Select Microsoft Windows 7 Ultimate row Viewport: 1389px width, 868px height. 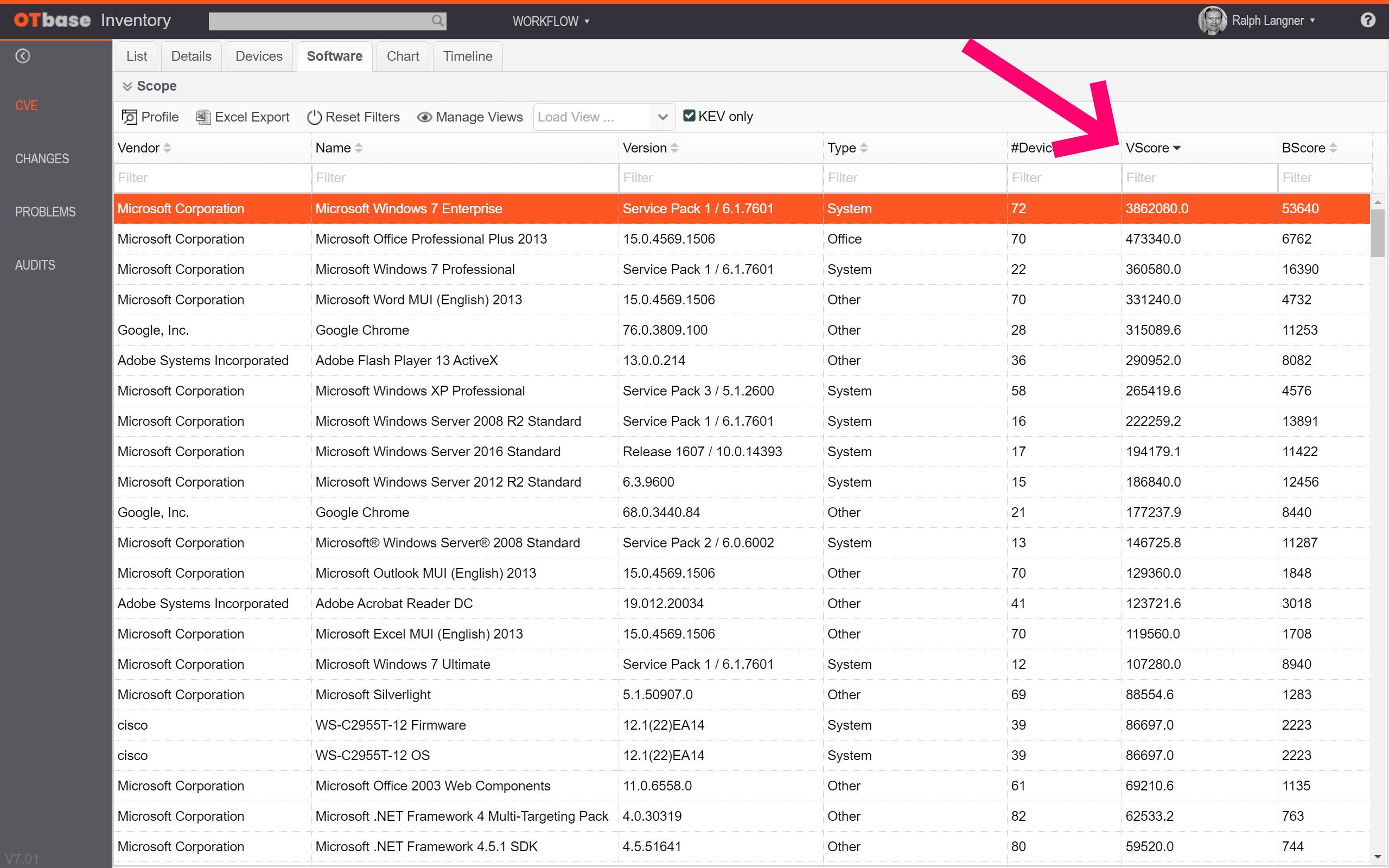click(742, 665)
